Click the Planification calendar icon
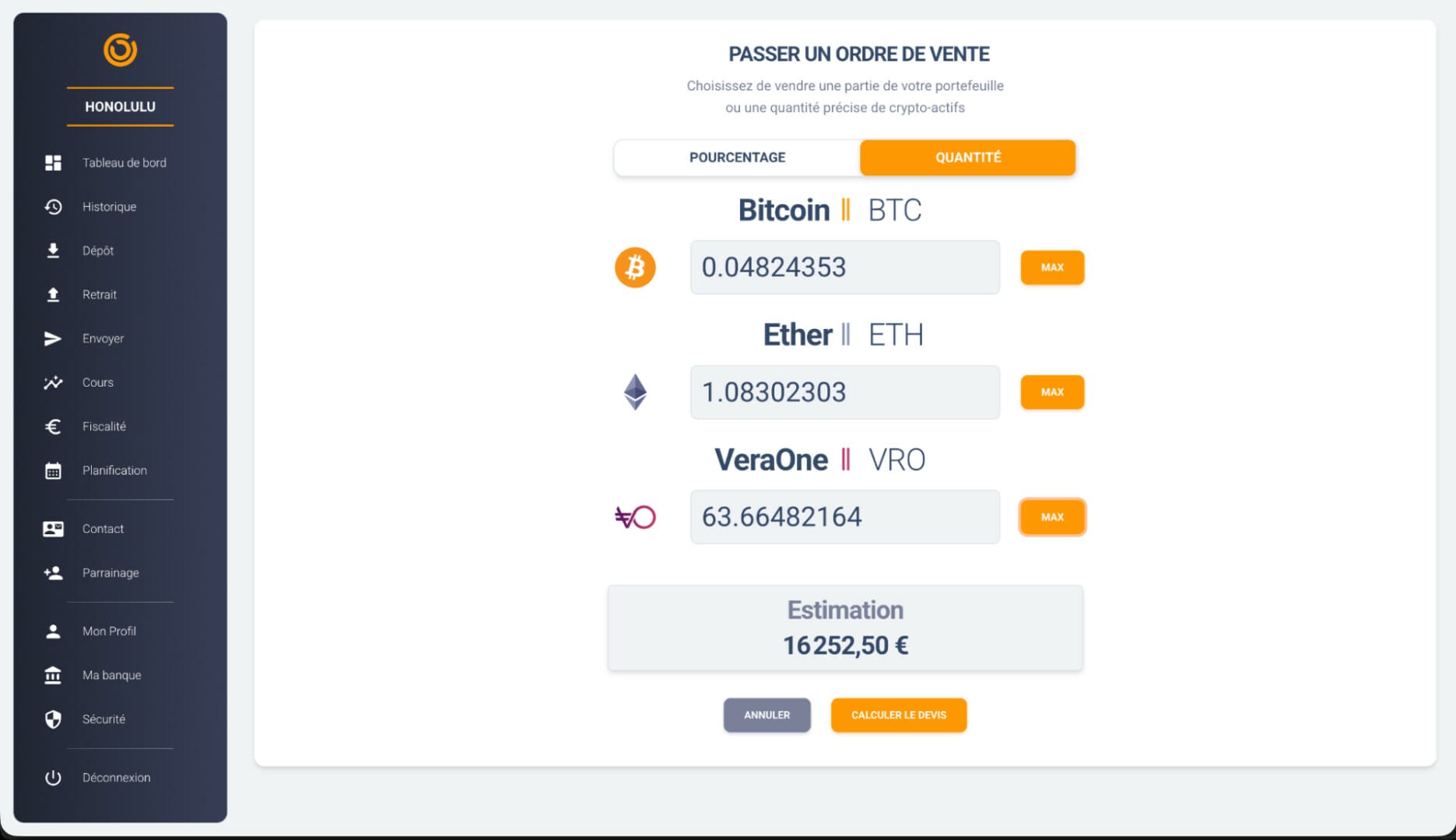Image resolution: width=1456 pixels, height=840 pixels. click(x=53, y=471)
